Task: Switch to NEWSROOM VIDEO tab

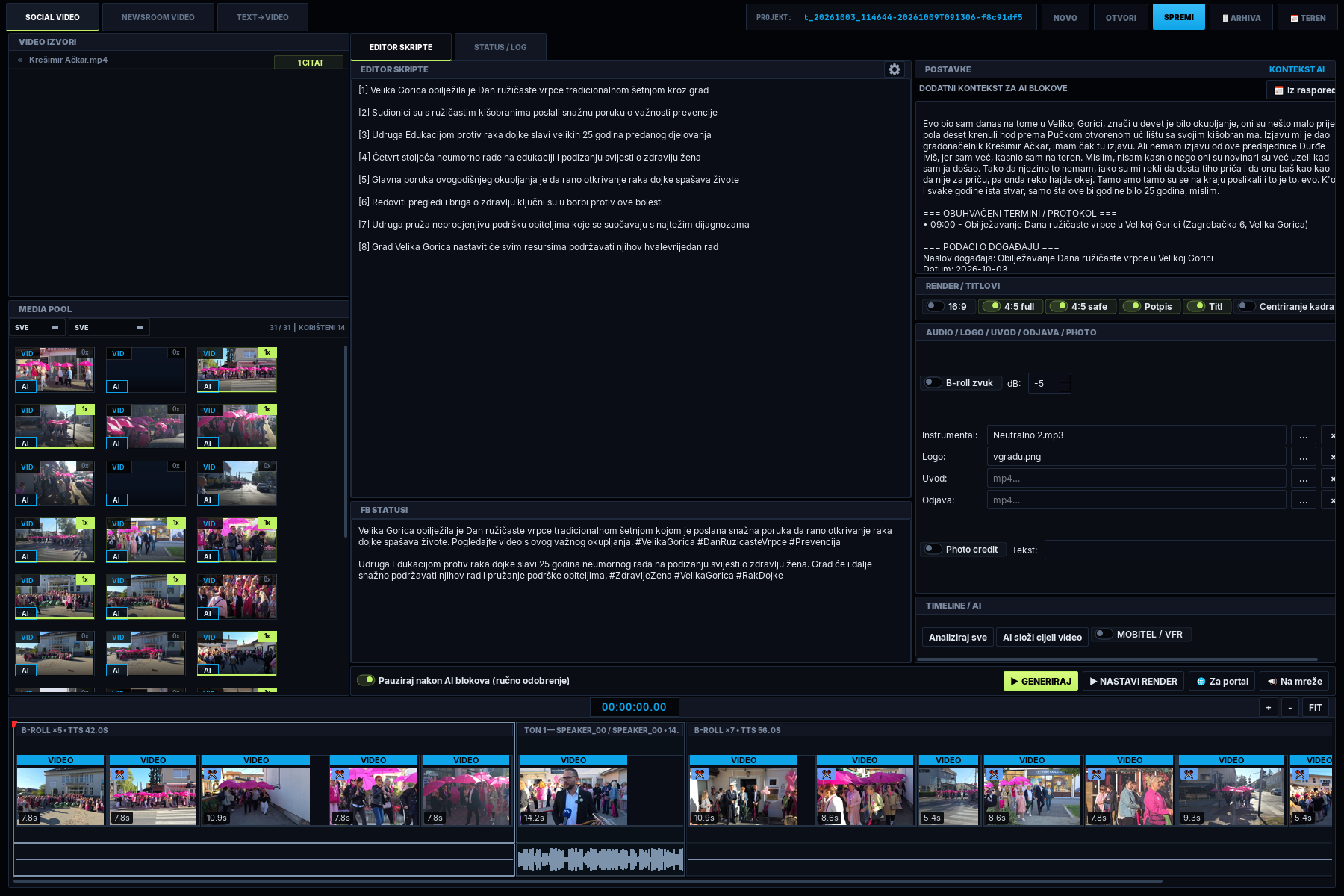Action: tap(158, 17)
